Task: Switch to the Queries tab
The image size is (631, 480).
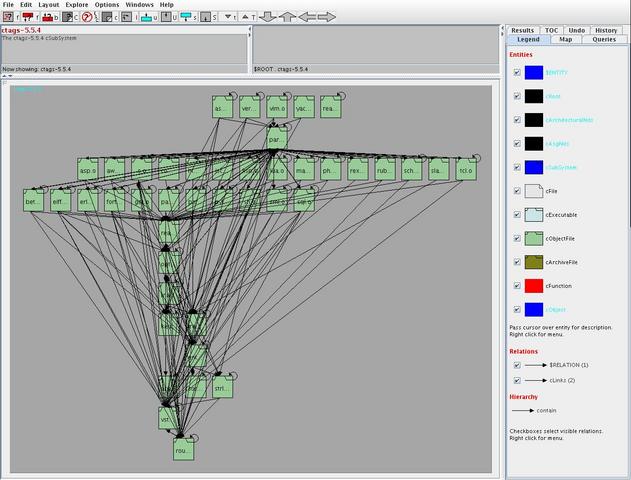Action: (x=604, y=39)
